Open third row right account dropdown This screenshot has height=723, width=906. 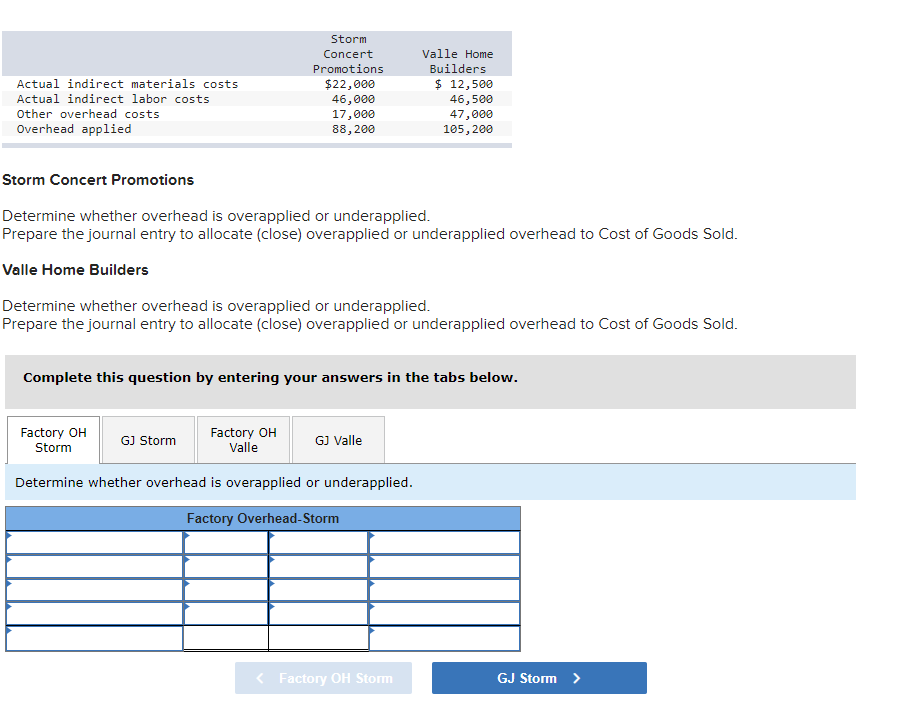point(444,590)
